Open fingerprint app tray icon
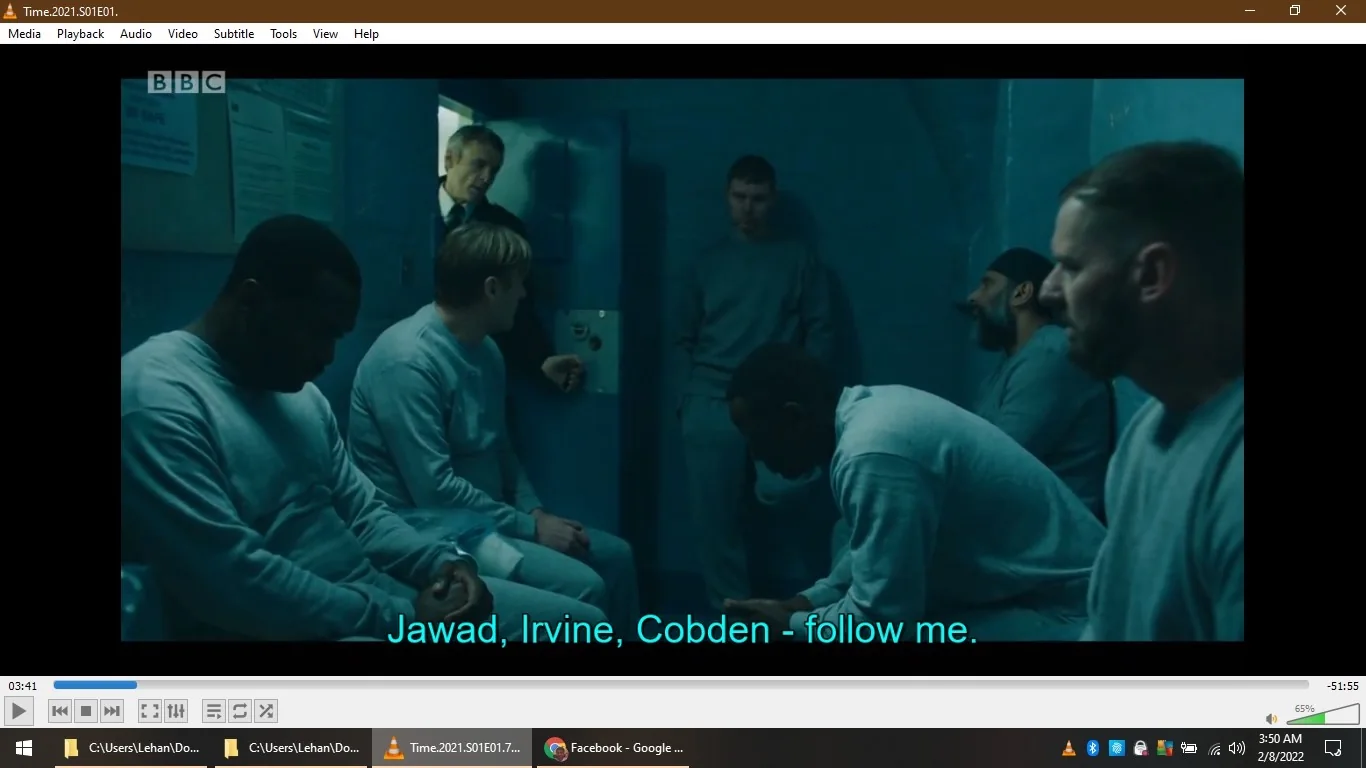Viewport: 1366px width, 768px height. pyautogui.click(x=1117, y=748)
